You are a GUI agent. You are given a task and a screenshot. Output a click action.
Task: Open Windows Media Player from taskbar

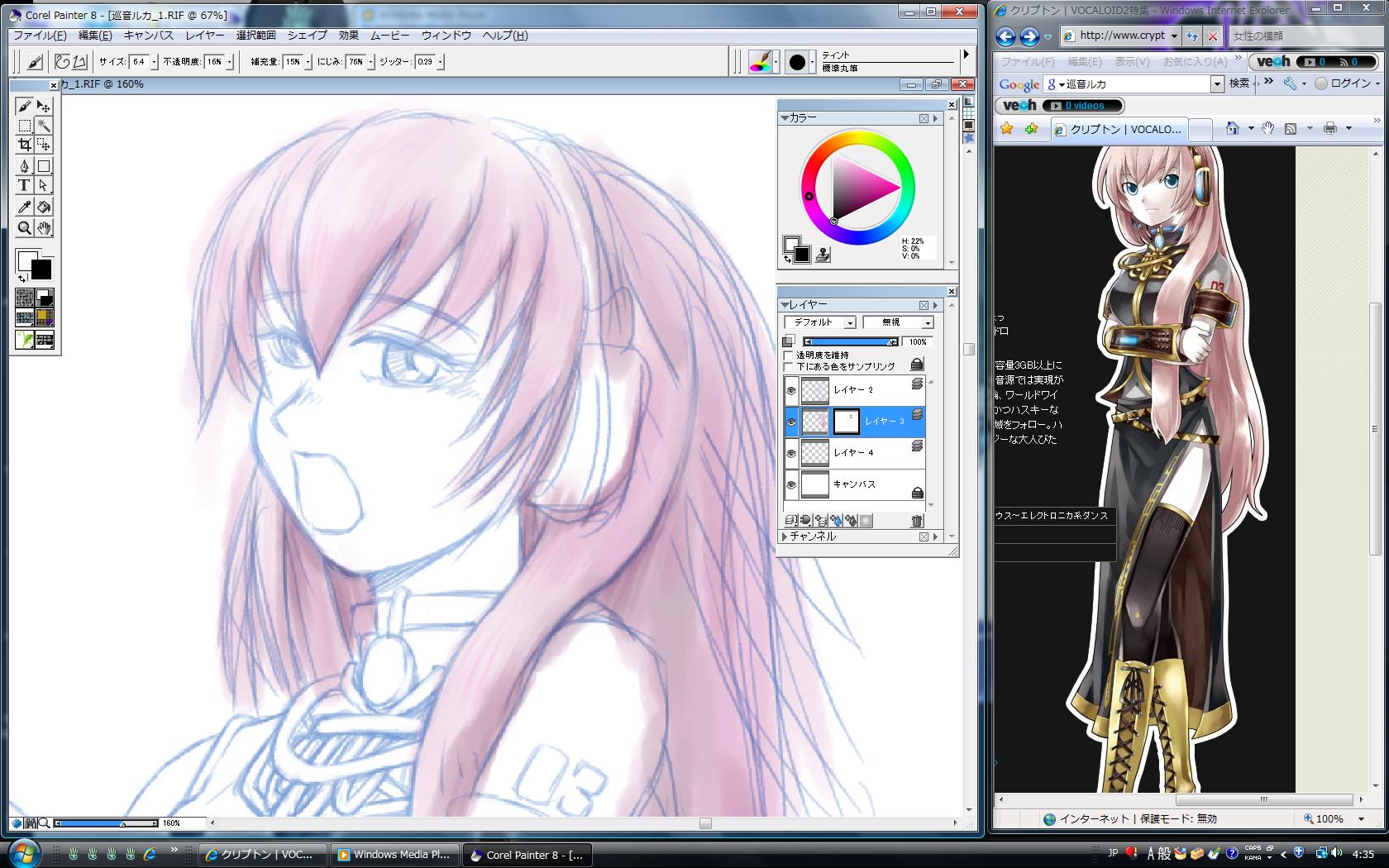tap(394, 855)
